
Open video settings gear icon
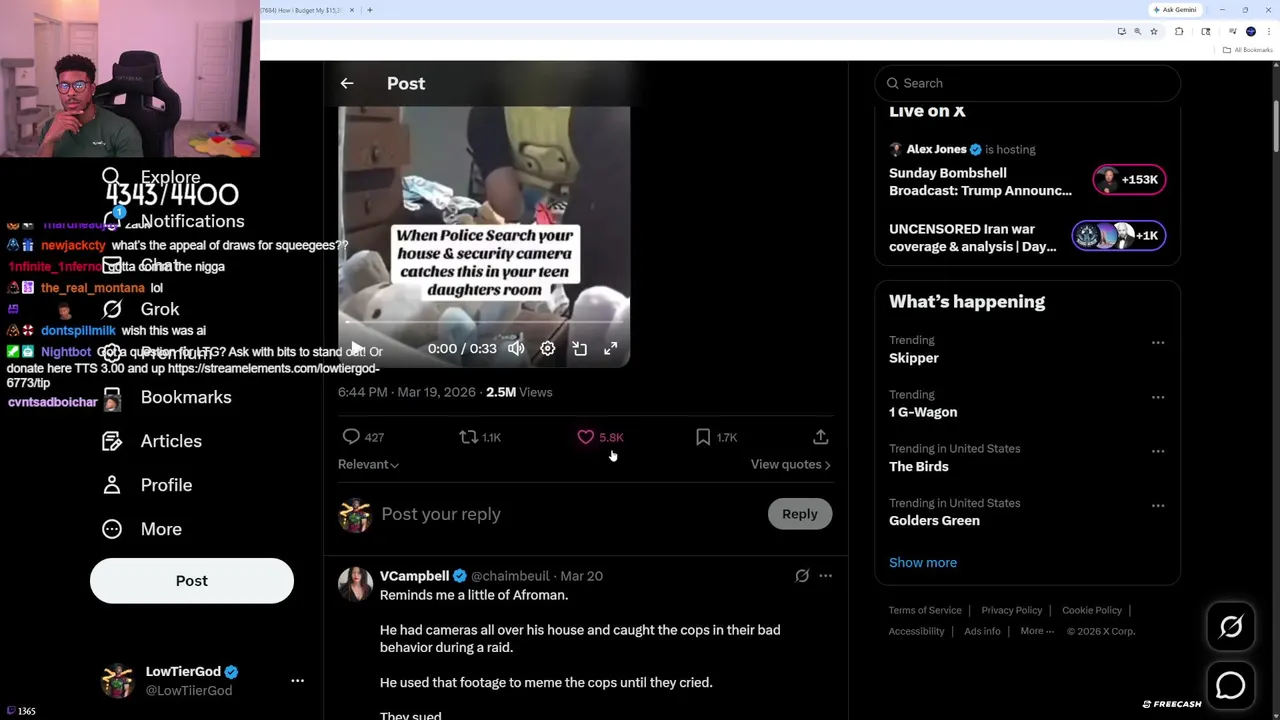[x=548, y=348]
